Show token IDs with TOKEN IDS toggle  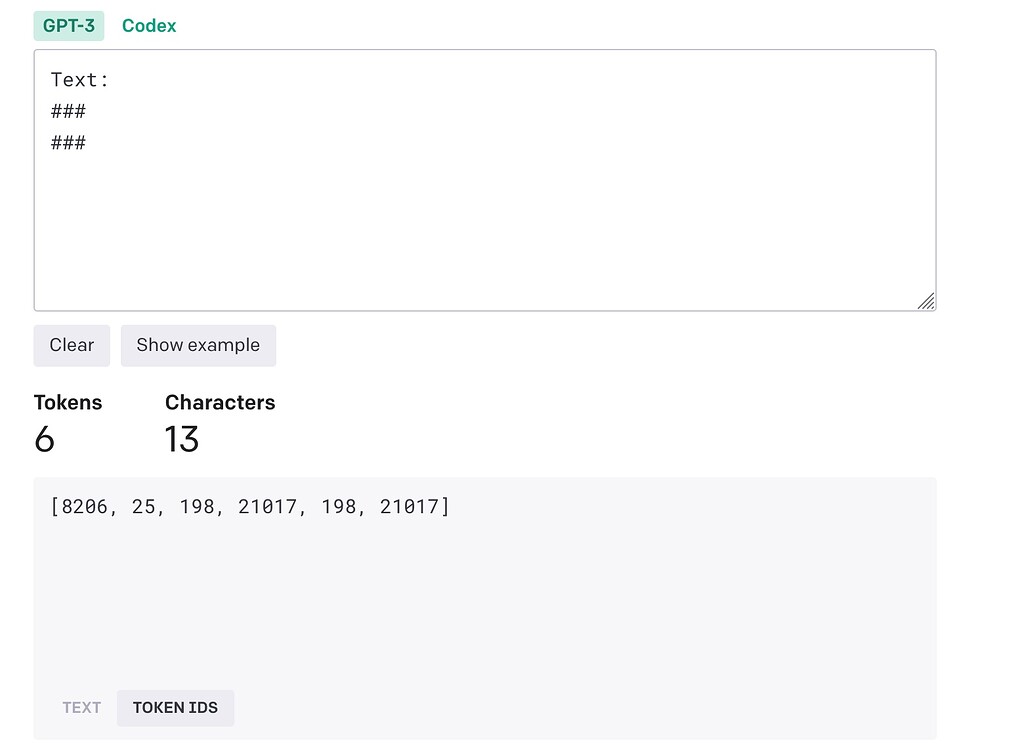(175, 707)
